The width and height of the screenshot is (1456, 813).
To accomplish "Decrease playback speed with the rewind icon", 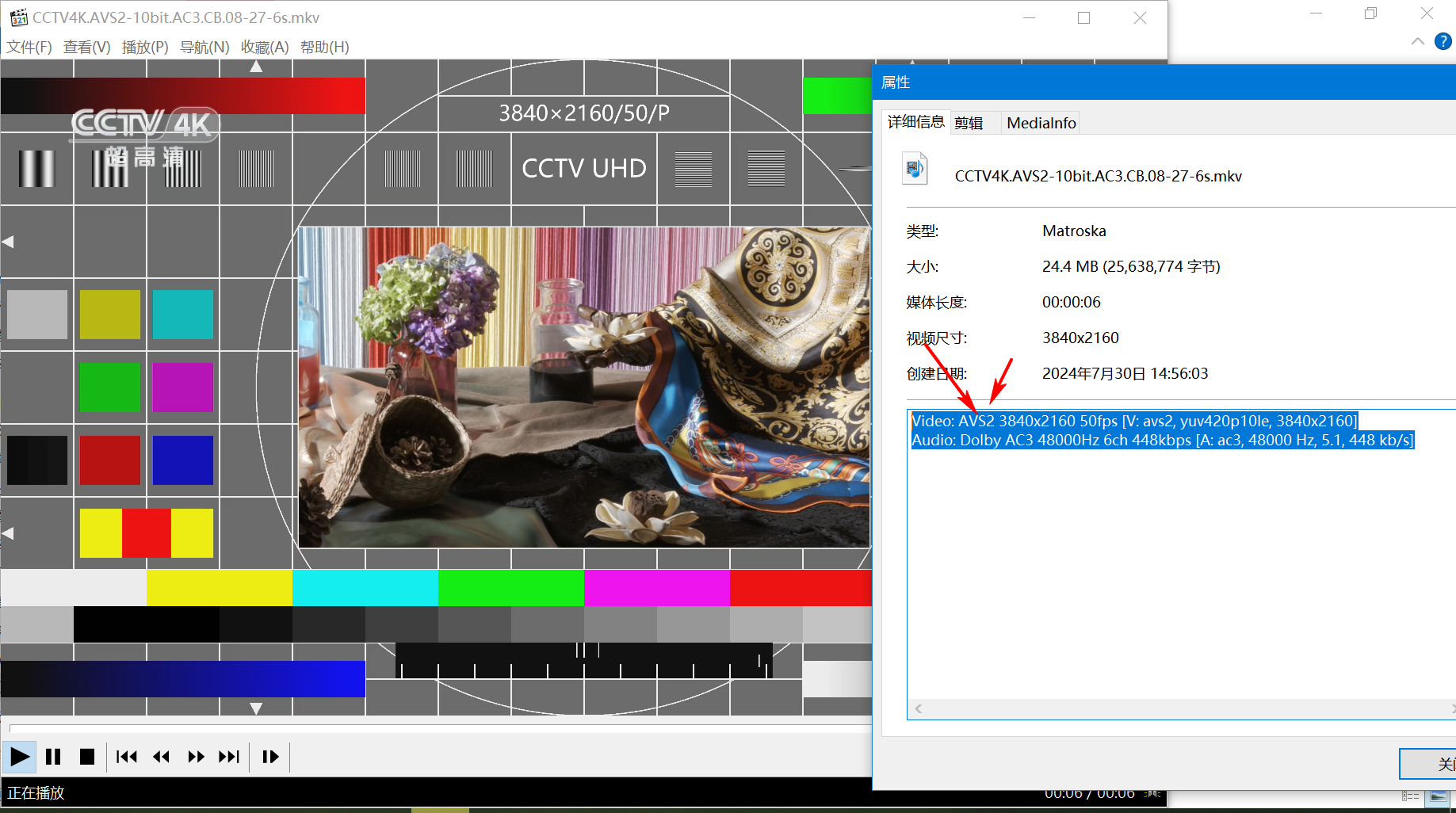I will (x=161, y=757).
